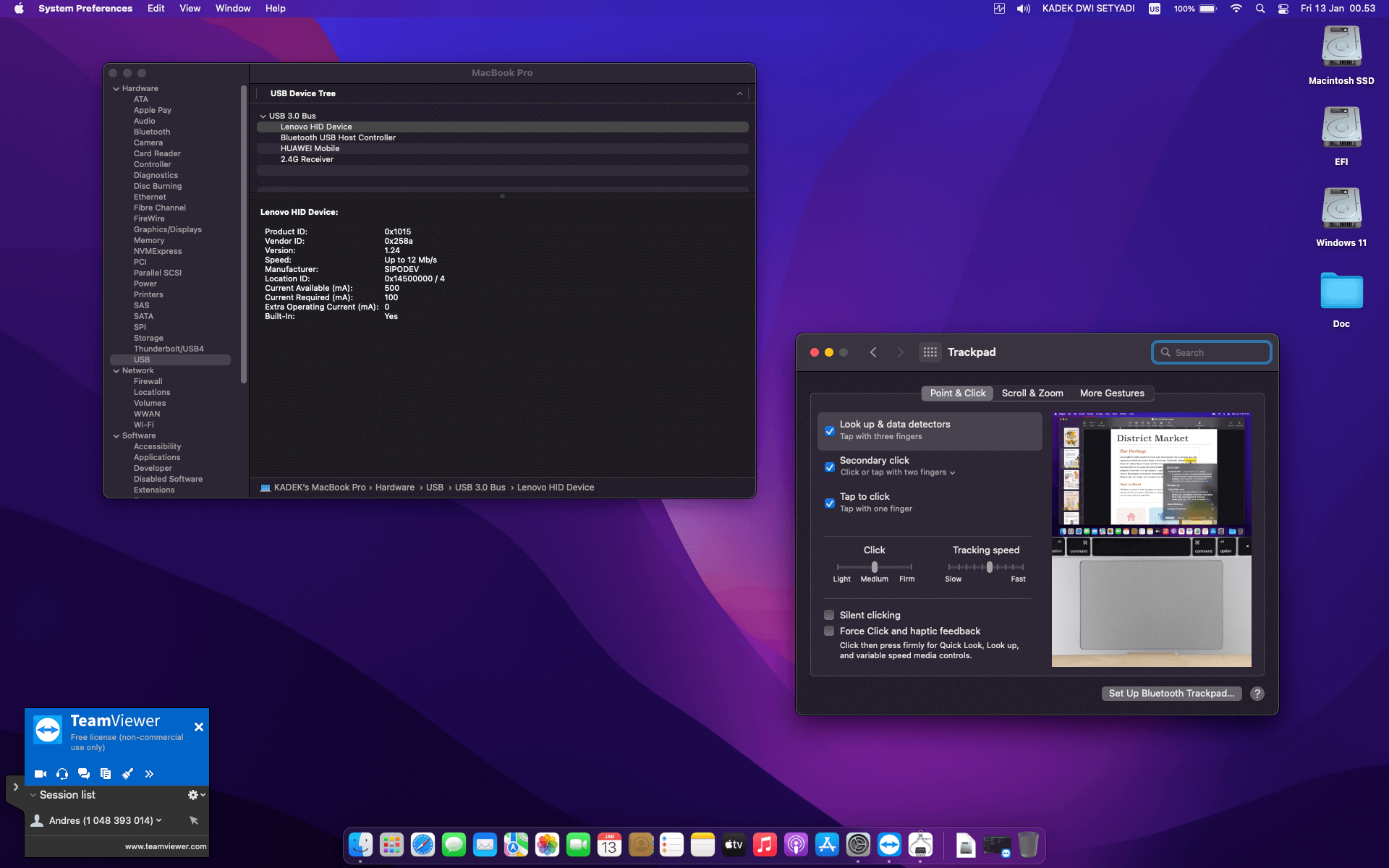Viewport: 1389px width, 868px height.
Task: Click the show-all grid icon in Trackpad window
Action: [930, 352]
